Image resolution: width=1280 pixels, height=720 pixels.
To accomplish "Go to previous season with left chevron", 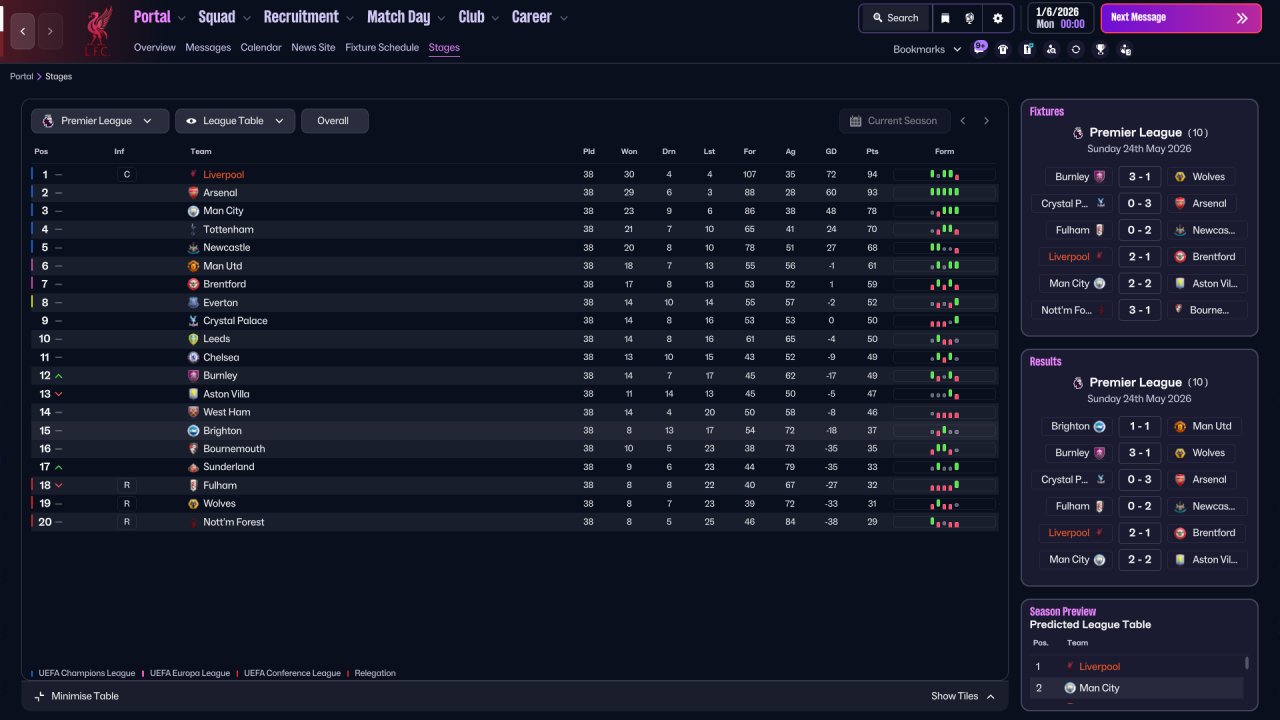I will point(963,121).
